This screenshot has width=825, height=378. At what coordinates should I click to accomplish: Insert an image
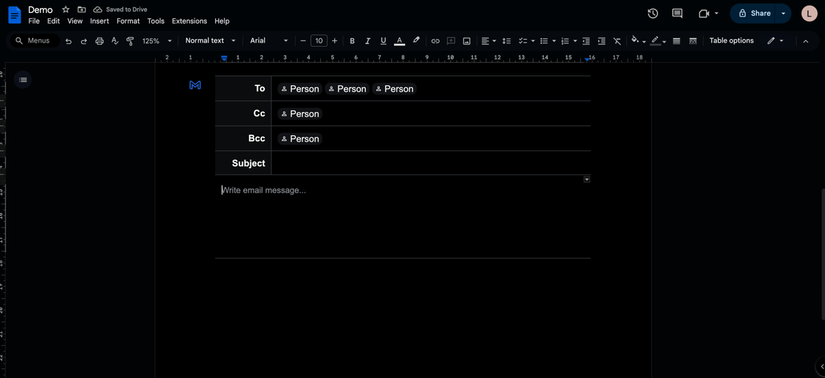(x=466, y=41)
